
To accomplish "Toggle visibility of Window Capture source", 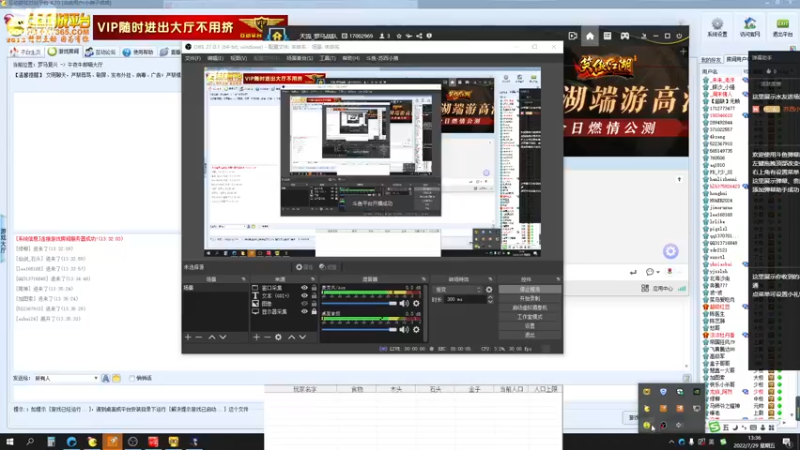I will (304, 288).
